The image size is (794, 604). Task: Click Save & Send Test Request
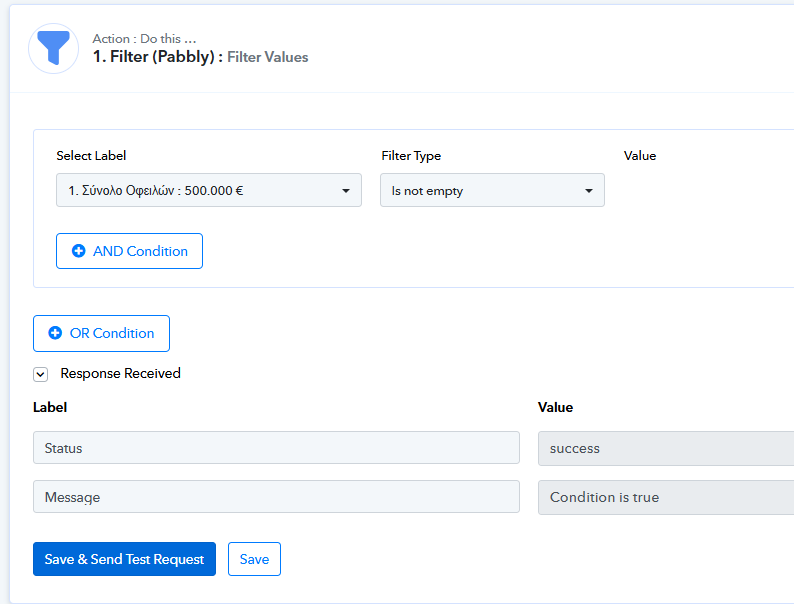[x=124, y=559]
